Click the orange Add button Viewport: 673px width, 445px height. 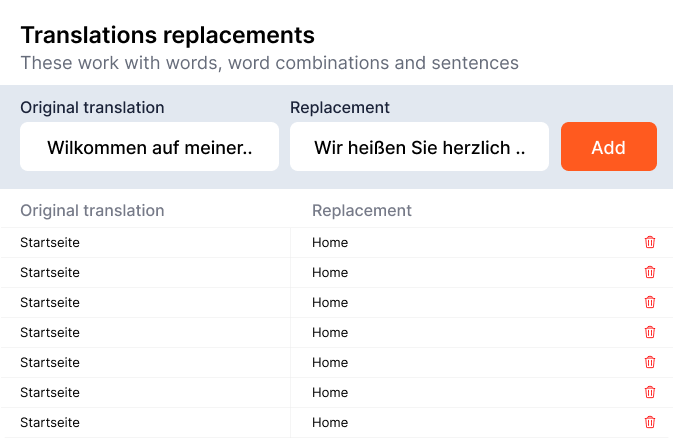pyautogui.click(x=609, y=147)
